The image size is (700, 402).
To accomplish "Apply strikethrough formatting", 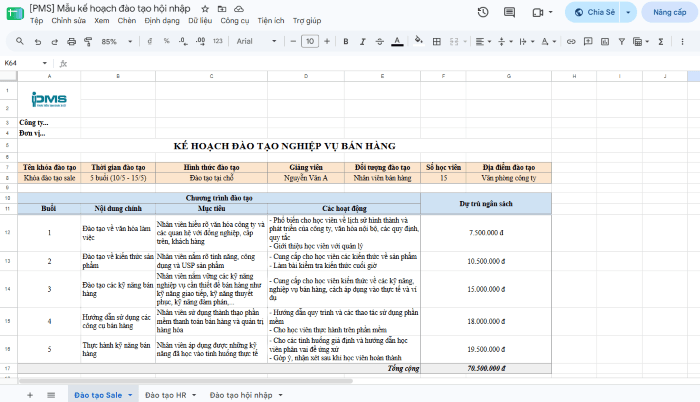I will pos(379,42).
